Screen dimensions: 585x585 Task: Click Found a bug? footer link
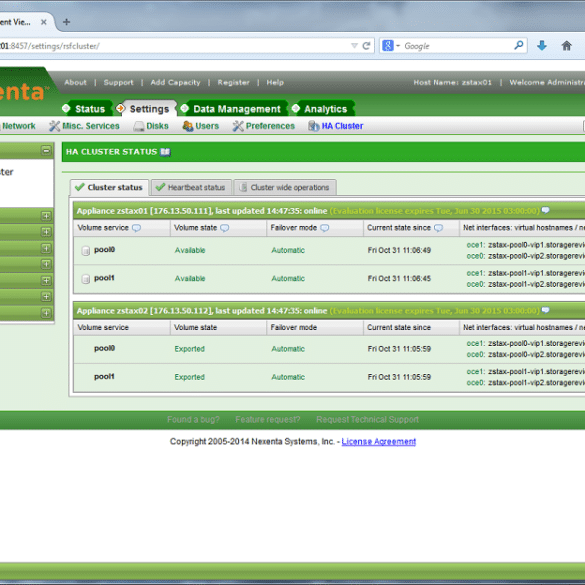click(x=193, y=420)
